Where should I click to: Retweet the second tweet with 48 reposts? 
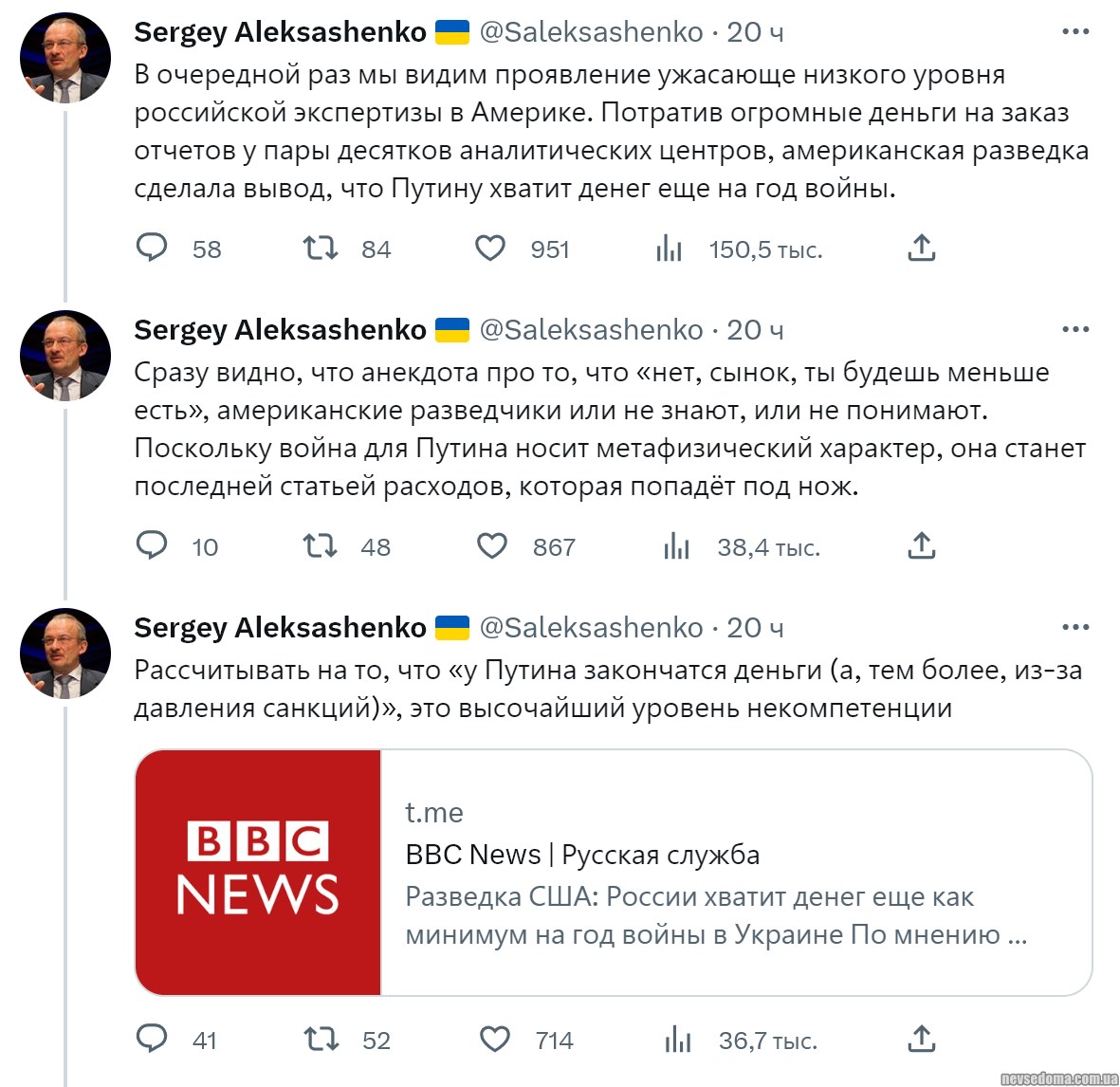click(x=320, y=546)
